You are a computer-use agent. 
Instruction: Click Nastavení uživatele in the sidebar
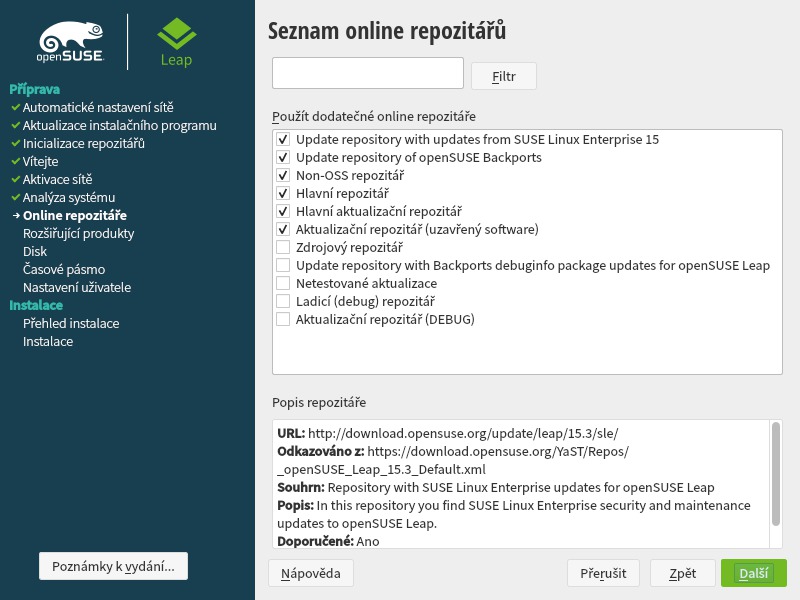point(77,287)
